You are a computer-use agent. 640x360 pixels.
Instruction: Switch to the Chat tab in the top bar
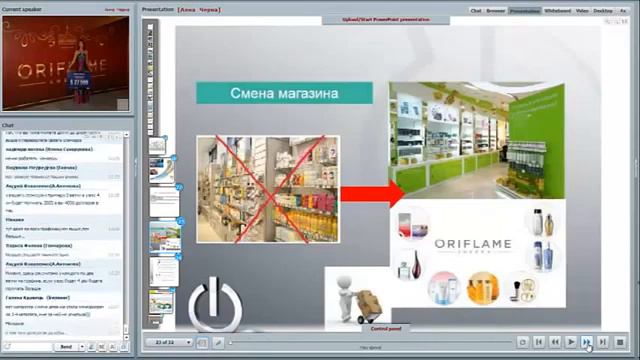coord(476,11)
